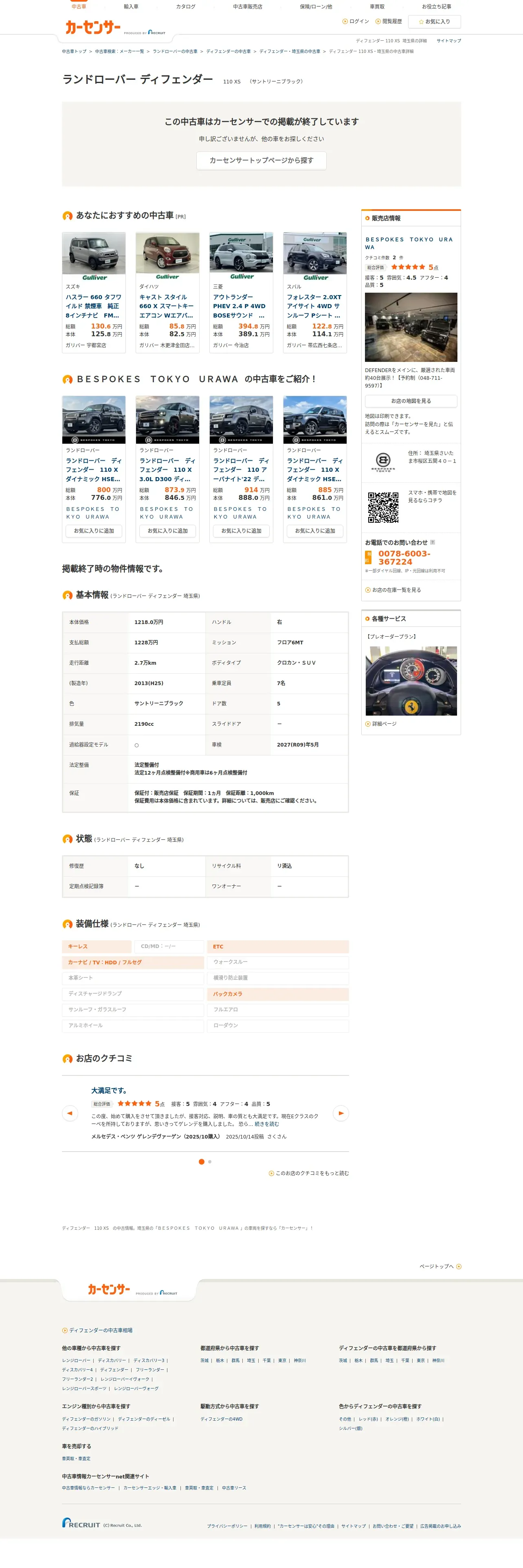Add 885万円 Defender to favorites
Screen dimensions: 523x1568
coord(315,531)
